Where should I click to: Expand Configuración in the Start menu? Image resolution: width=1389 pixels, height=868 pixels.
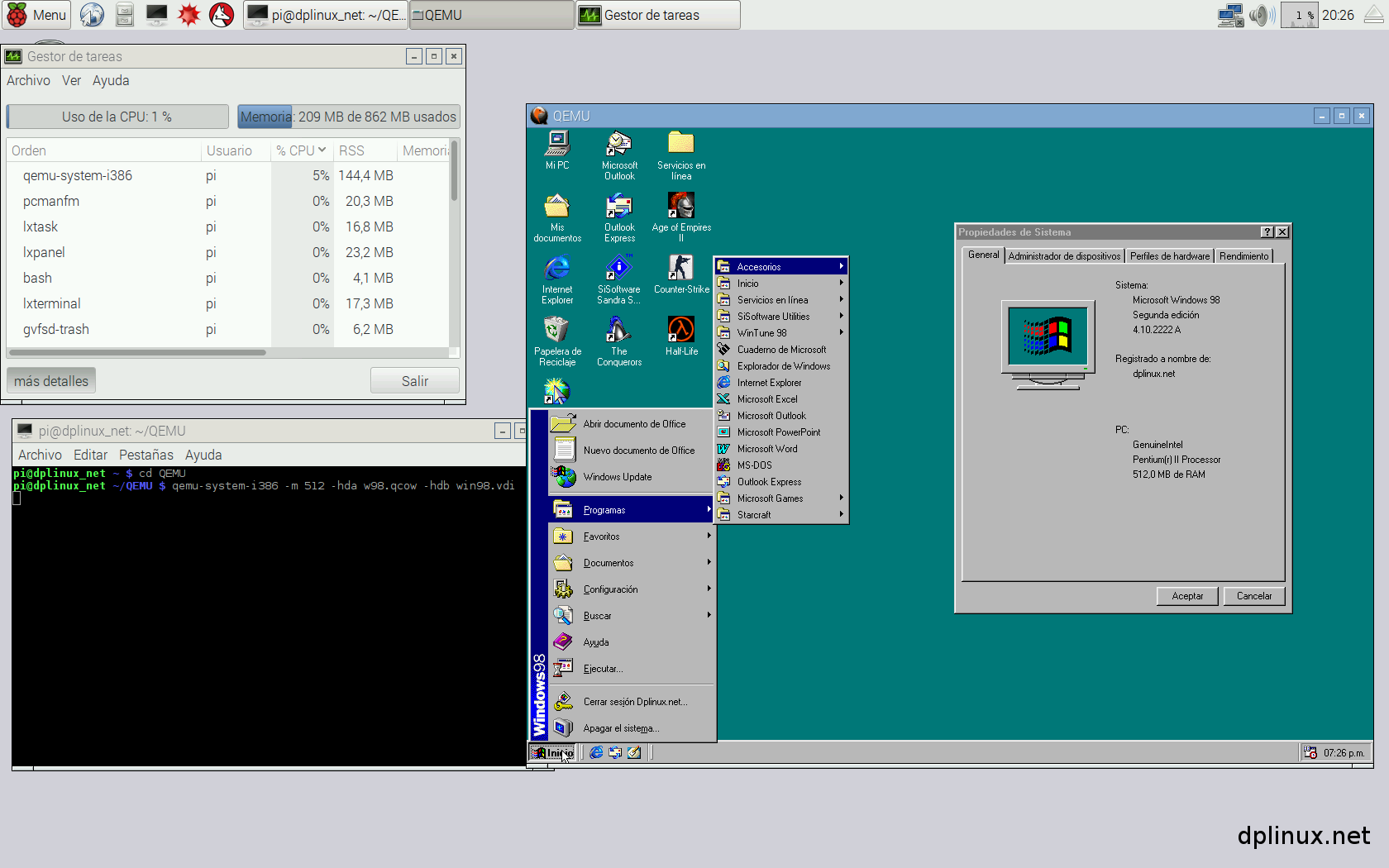tap(632, 589)
